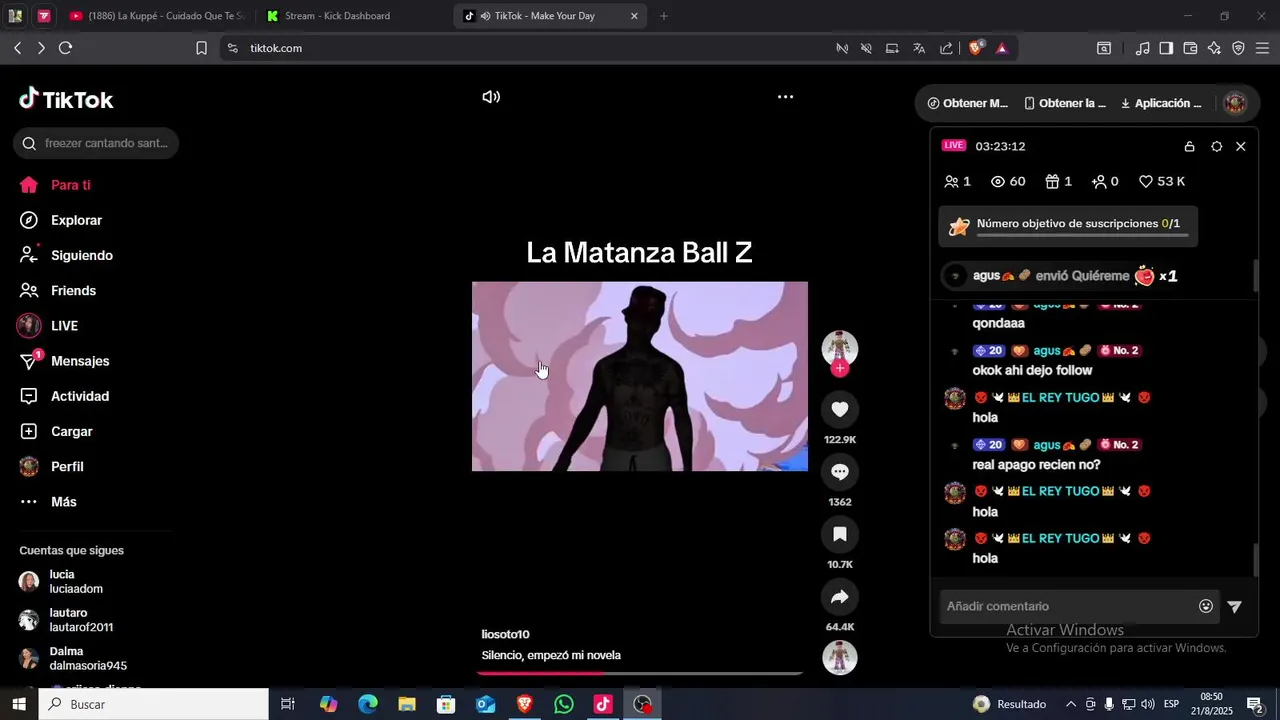Open creator avatar above the like button
Screen dimensions: 1280x720
840,347
